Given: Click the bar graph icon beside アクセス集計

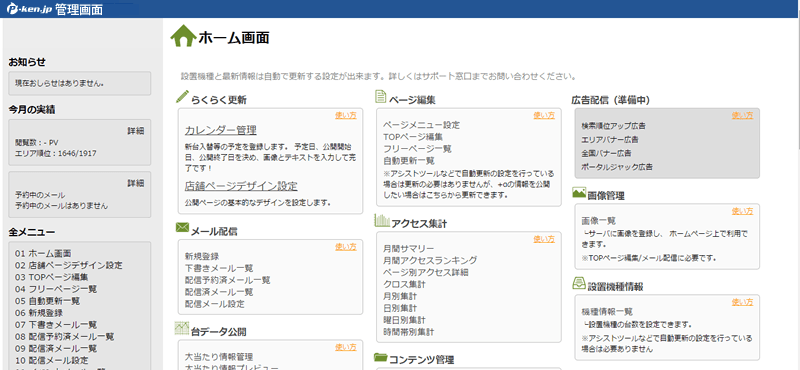Looking at the screenshot, I should click(382, 220).
